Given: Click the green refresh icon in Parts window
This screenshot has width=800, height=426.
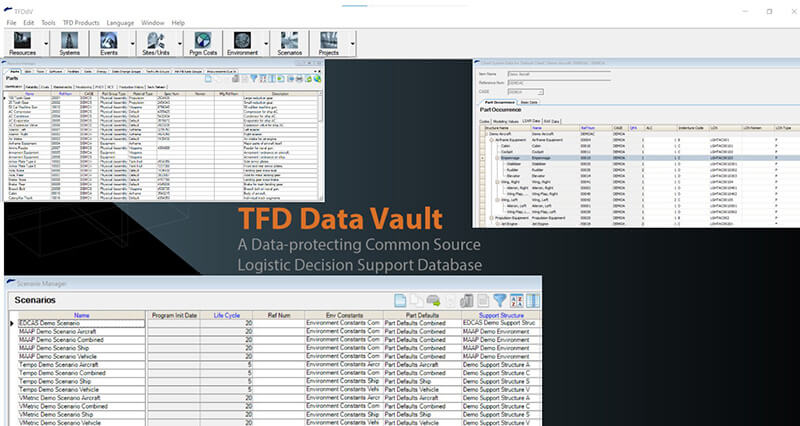Looking at the screenshot, I should click(309, 79).
